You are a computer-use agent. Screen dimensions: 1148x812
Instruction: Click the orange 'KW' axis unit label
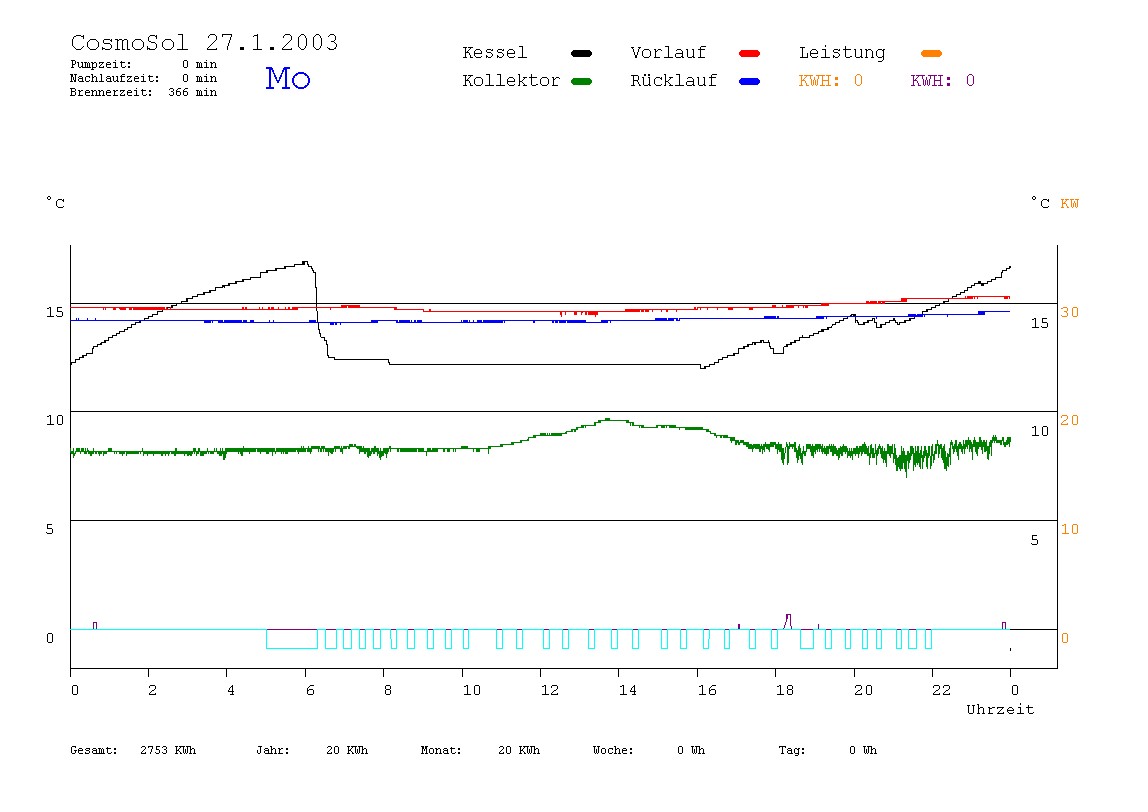coord(1070,204)
